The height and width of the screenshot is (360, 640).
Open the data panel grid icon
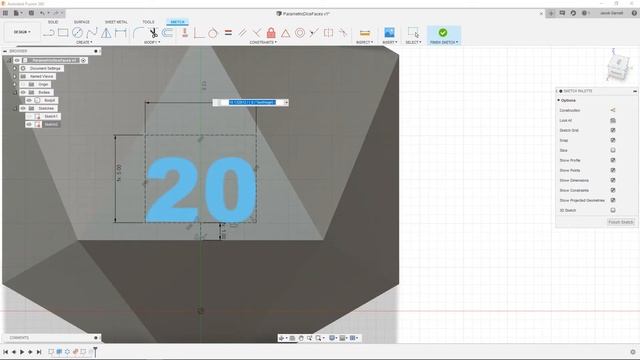(x=5, y=13)
